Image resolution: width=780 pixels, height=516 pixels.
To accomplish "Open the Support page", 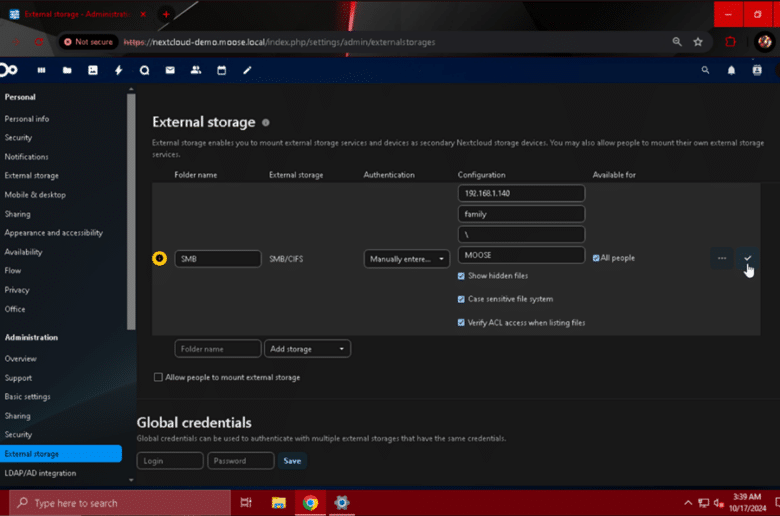I will point(18,378).
